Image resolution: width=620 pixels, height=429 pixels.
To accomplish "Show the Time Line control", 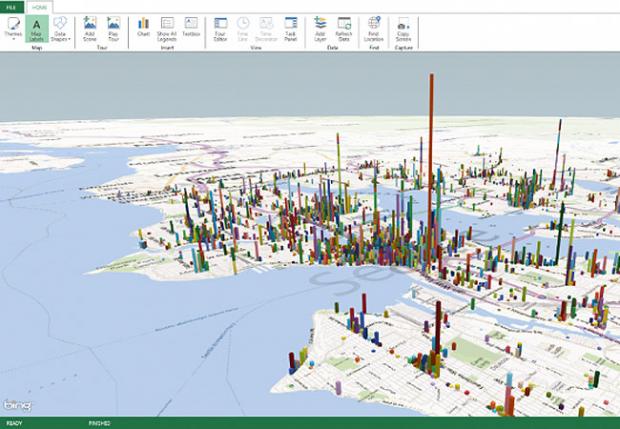I will [243, 27].
